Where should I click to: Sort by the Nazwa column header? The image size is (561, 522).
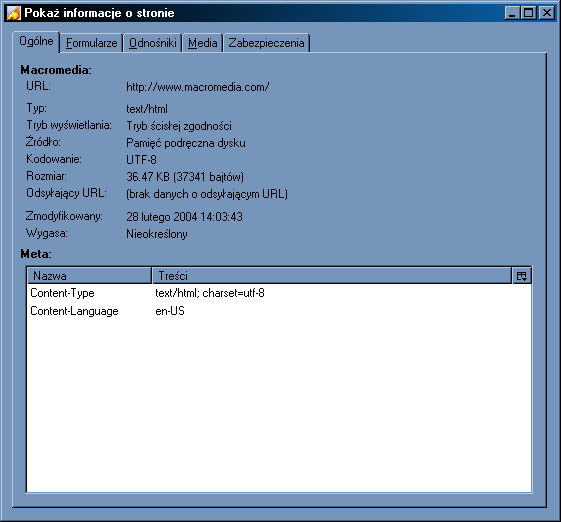[x=89, y=276]
